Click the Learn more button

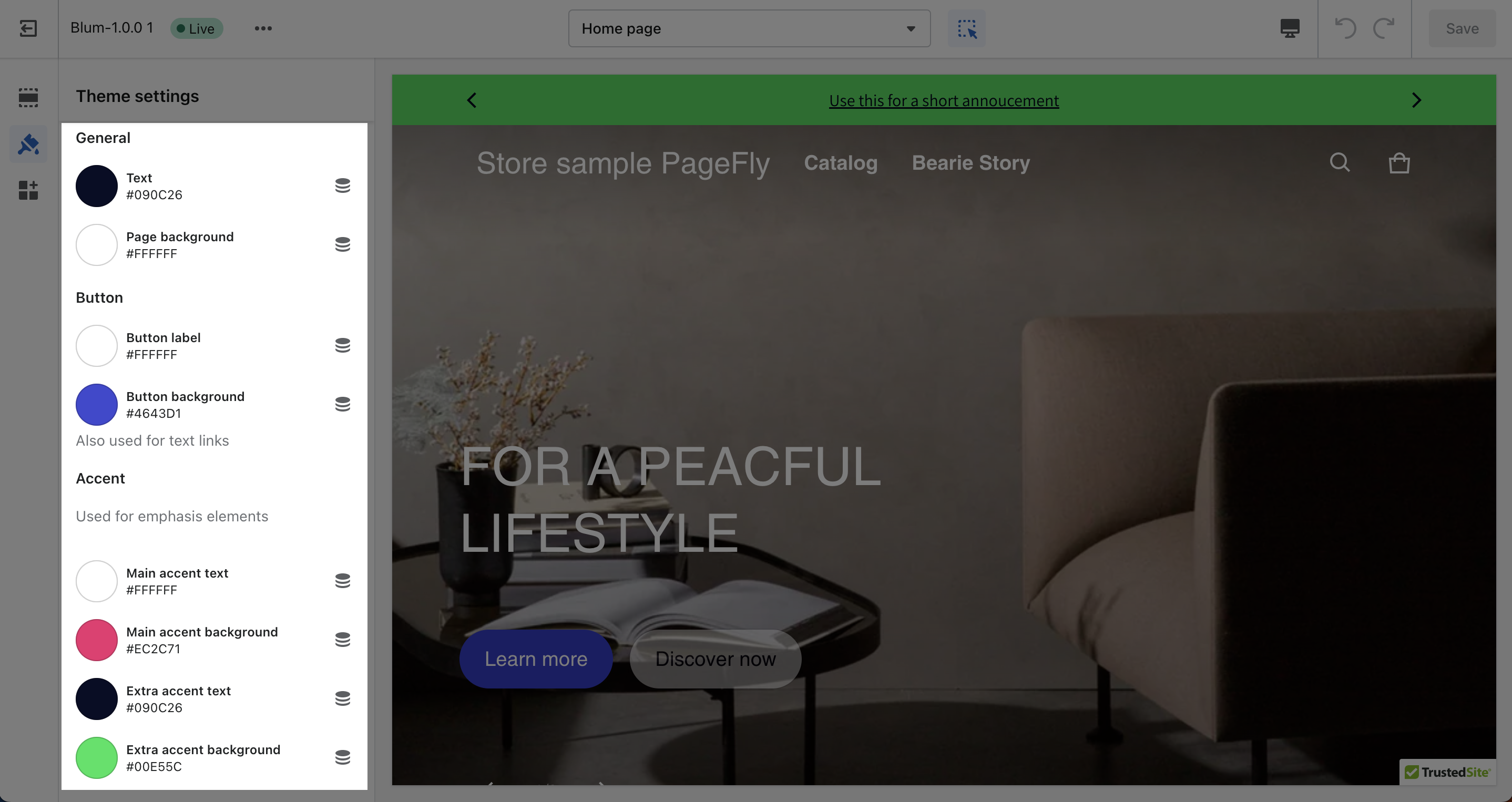[536, 659]
